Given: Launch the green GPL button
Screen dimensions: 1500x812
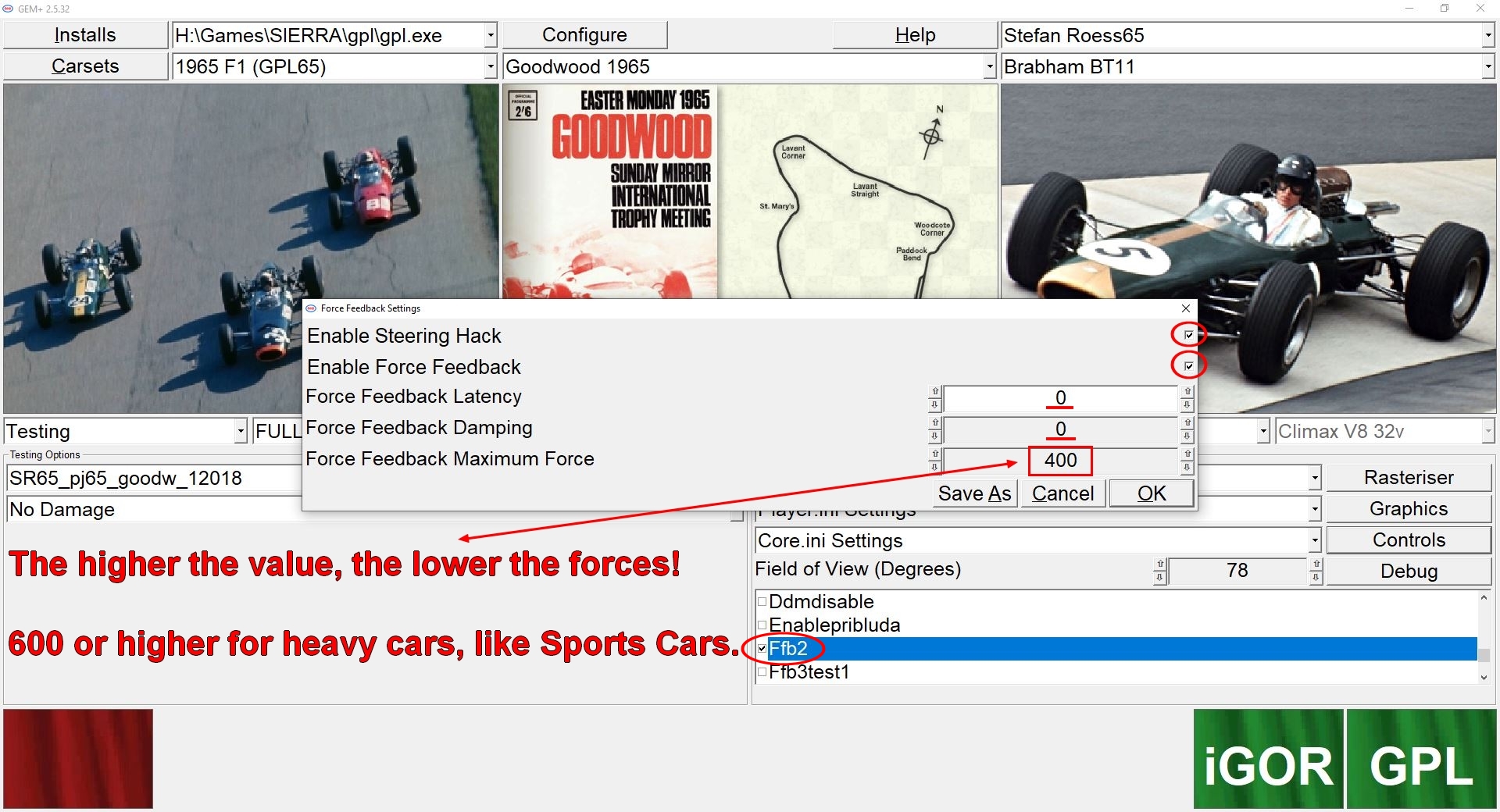Looking at the screenshot, I should (x=1420, y=759).
